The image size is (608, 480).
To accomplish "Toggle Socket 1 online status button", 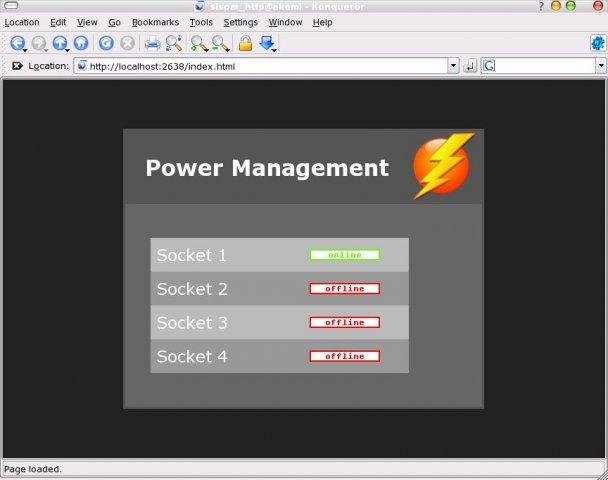I will pos(344,255).
